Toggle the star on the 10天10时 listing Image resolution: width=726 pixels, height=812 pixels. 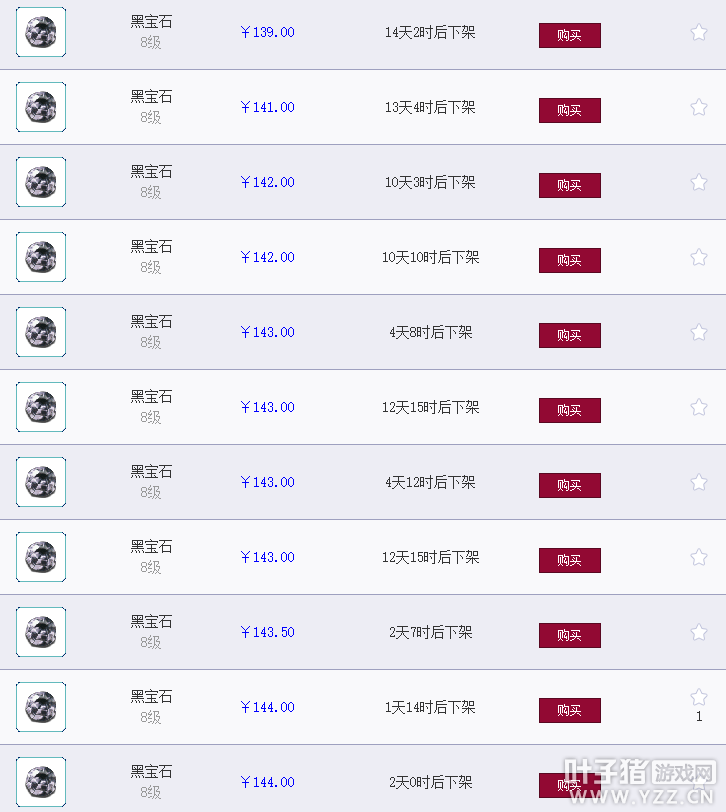pos(699,257)
